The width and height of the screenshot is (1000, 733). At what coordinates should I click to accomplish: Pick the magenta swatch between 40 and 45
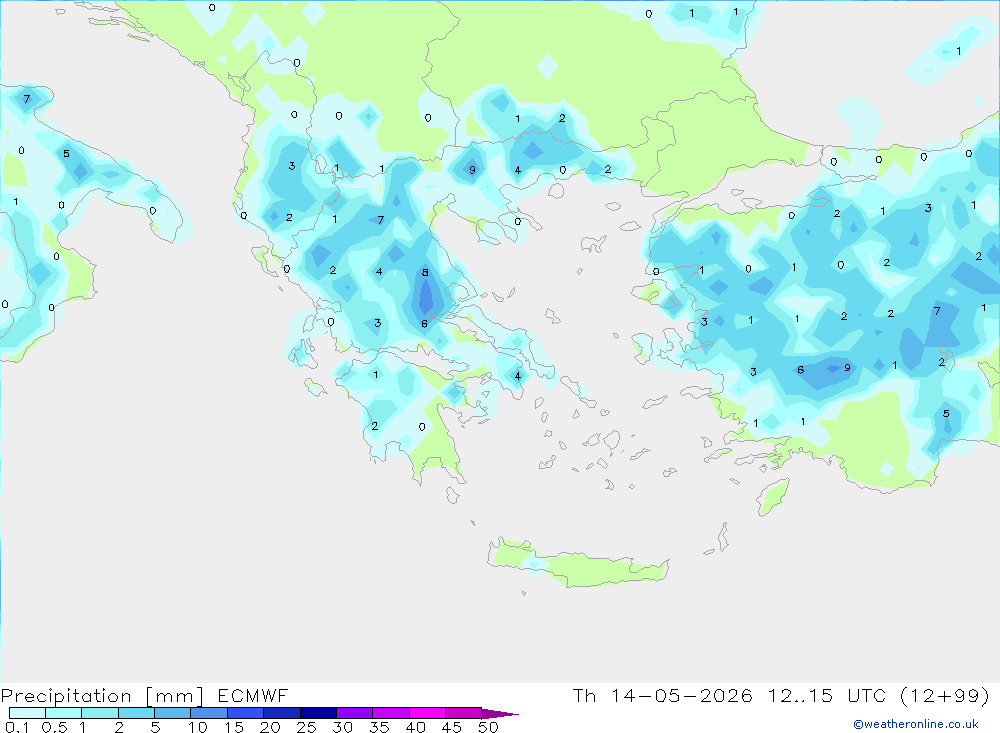(x=427, y=713)
